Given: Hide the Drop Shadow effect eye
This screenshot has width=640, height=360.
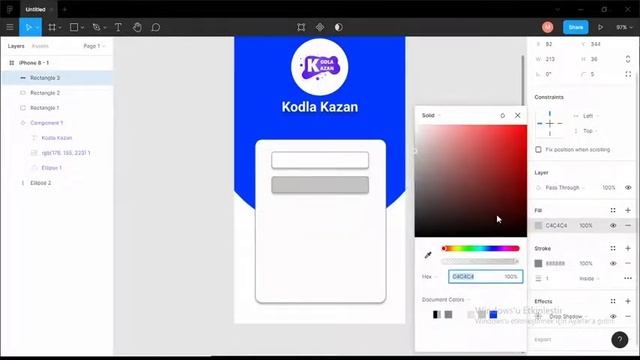Looking at the screenshot, I should pos(613,316).
